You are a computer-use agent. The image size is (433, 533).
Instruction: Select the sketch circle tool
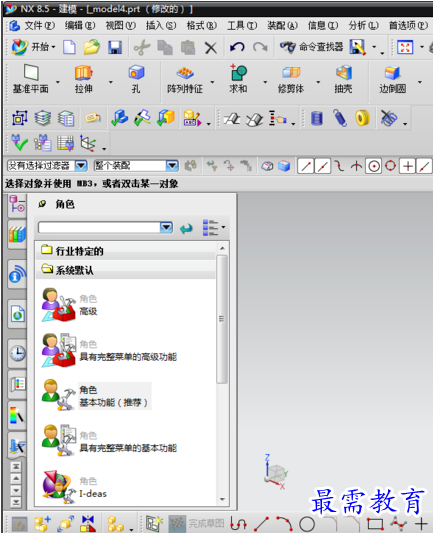(x=307, y=524)
